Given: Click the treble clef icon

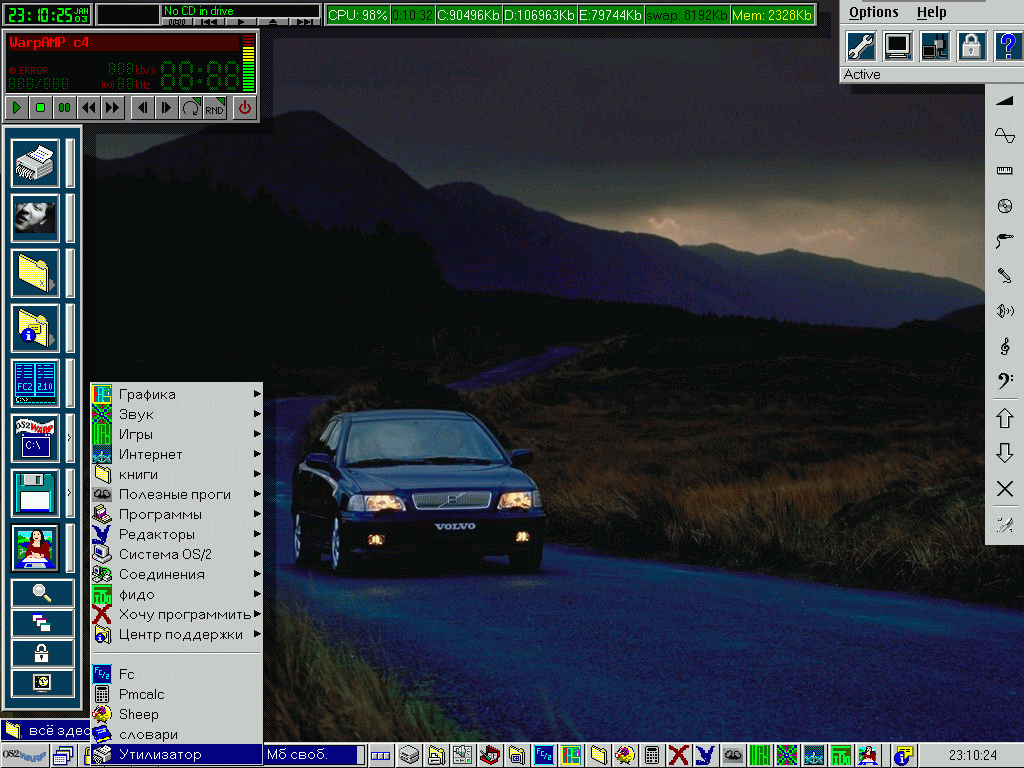Looking at the screenshot, I should [x=1004, y=346].
